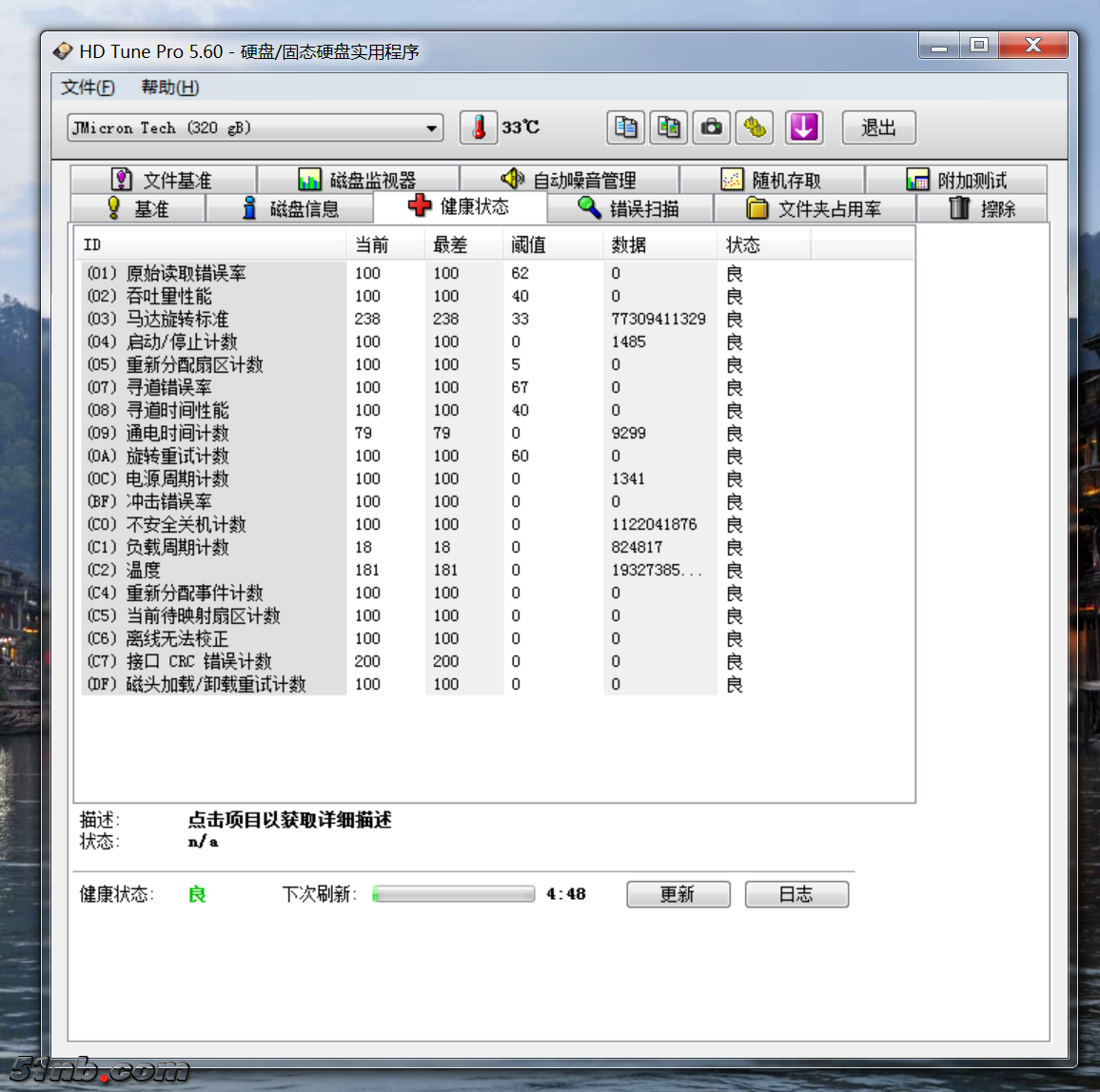
Task: Click the HD Tune Pro title bar icon
Action: [63, 51]
